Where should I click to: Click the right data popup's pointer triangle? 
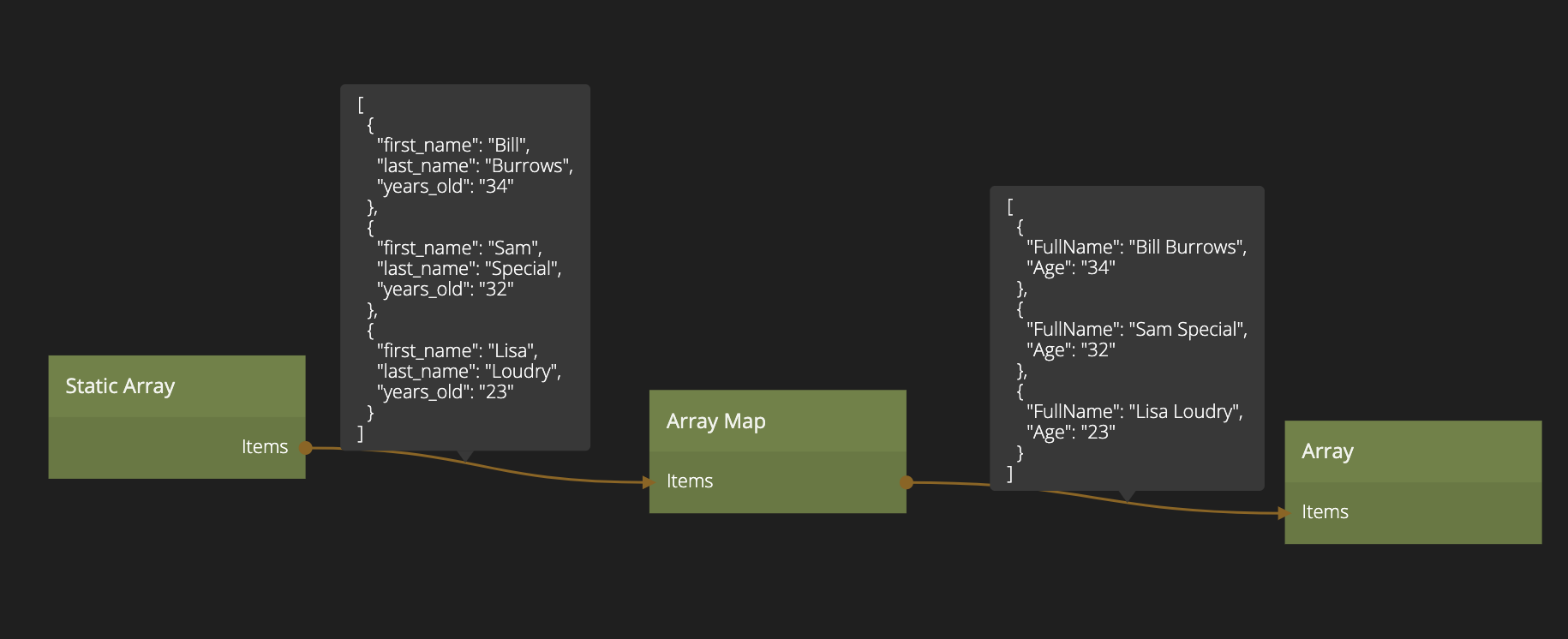1127,496
